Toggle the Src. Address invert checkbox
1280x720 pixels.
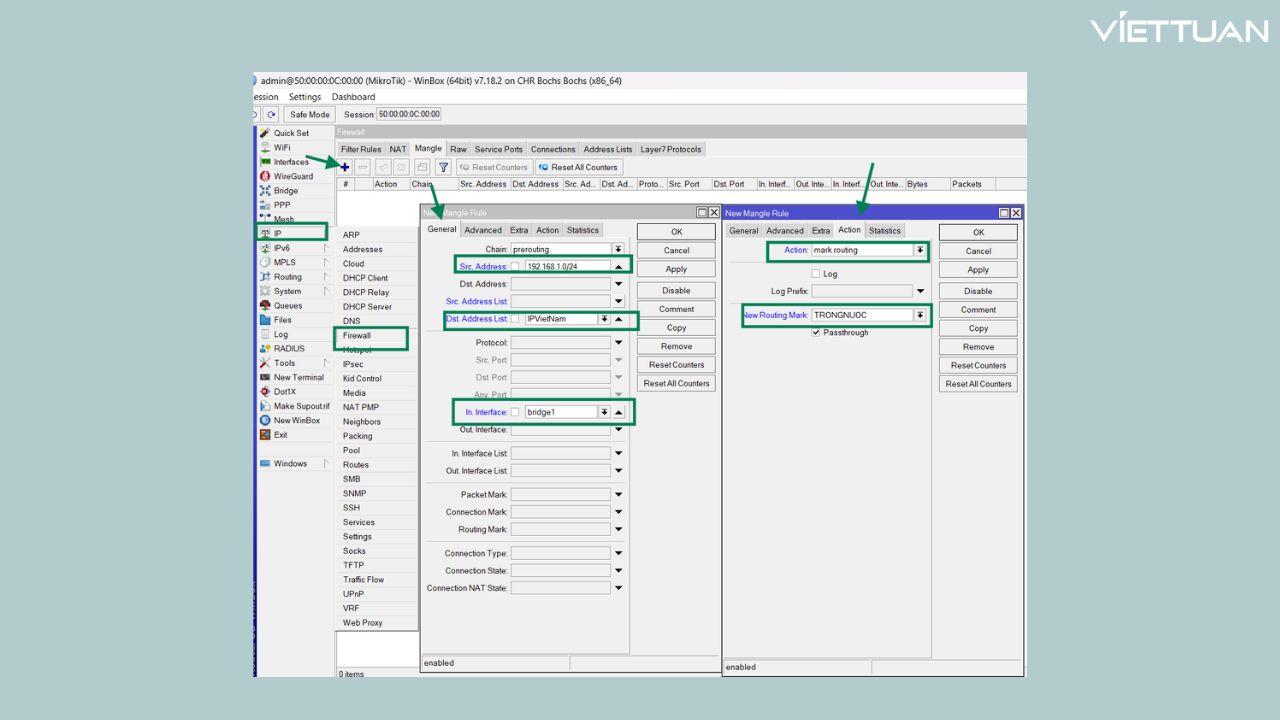(x=516, y=267)
